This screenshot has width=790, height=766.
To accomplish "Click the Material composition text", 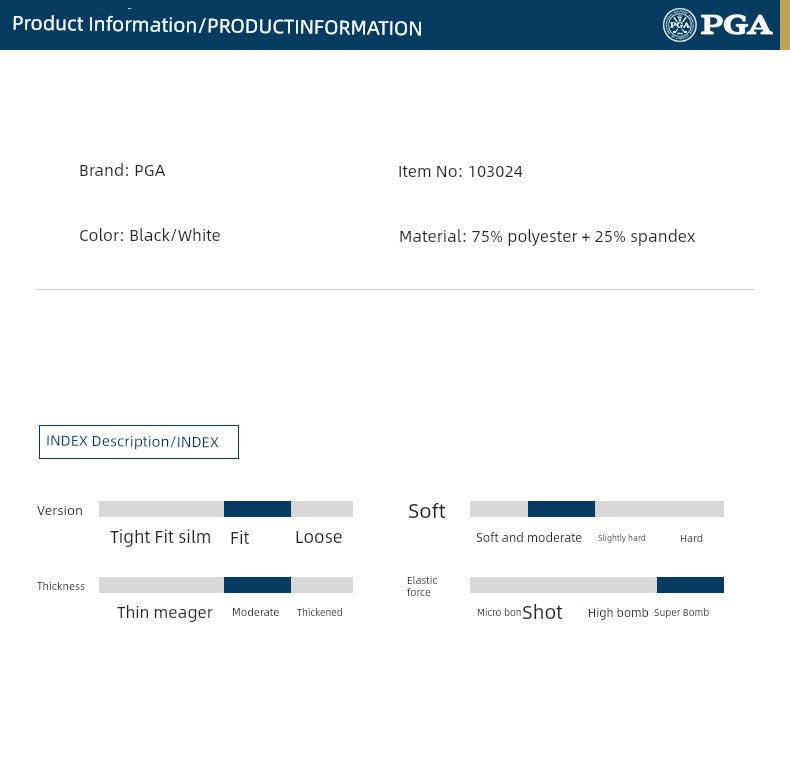I will pos(546,237).
